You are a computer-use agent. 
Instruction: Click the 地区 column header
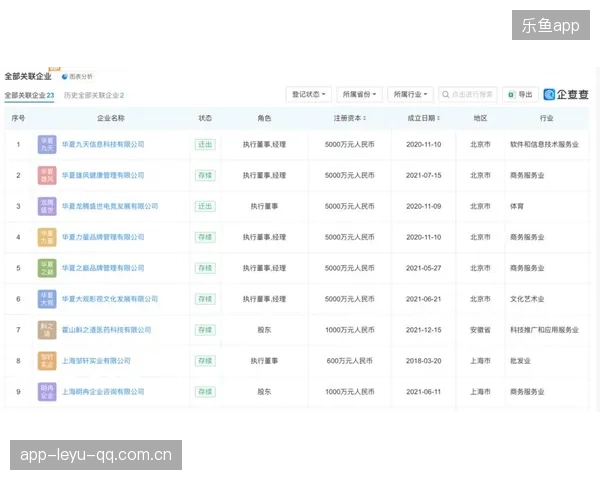click(x=480, y=118)
